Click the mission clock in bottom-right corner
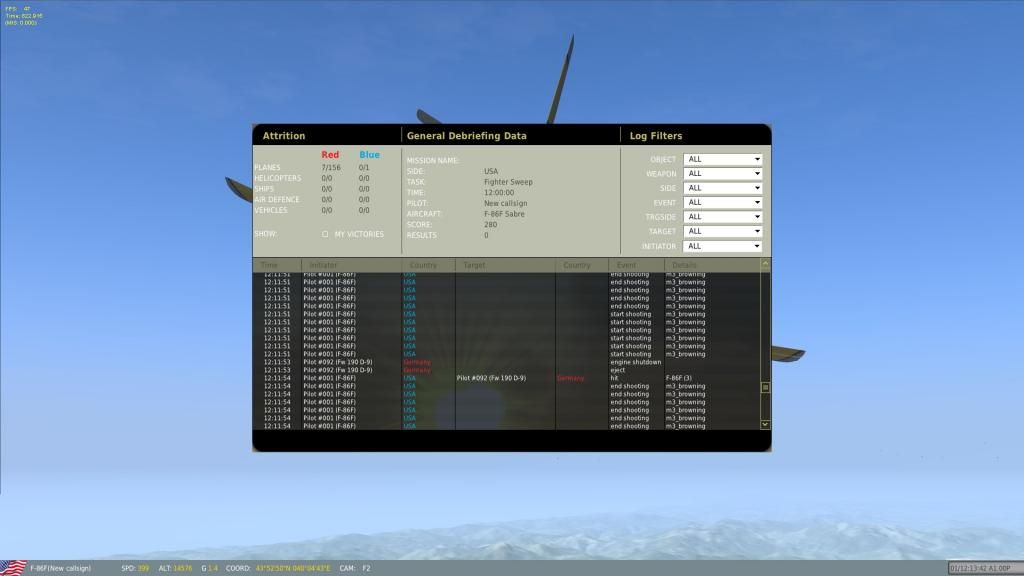Screen dimensions: 1024x576 pyautogui.click(x=985, y=568)
